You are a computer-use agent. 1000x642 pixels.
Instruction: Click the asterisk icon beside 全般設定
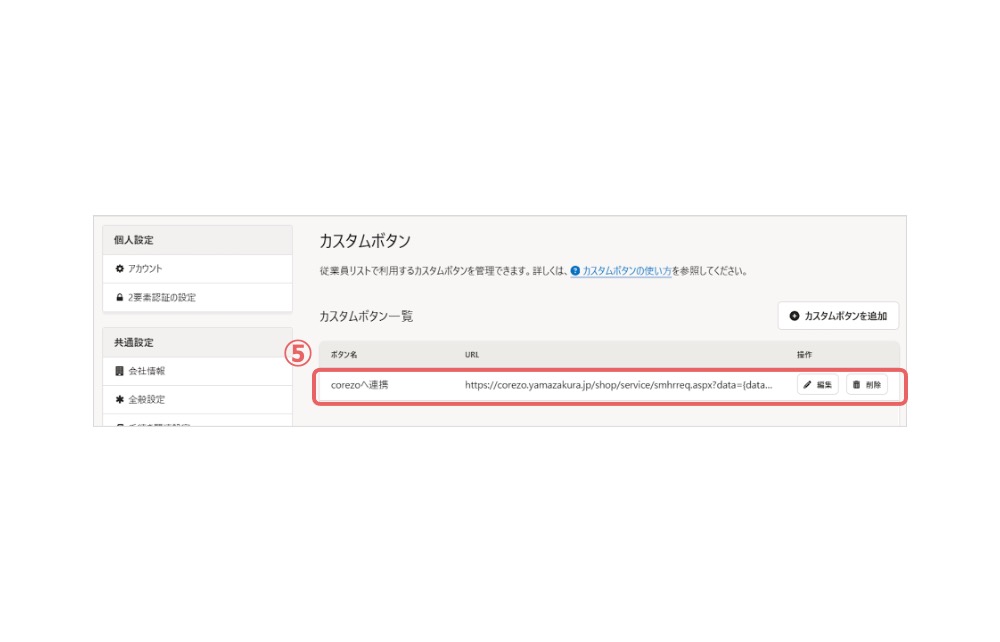coord(119,400)
